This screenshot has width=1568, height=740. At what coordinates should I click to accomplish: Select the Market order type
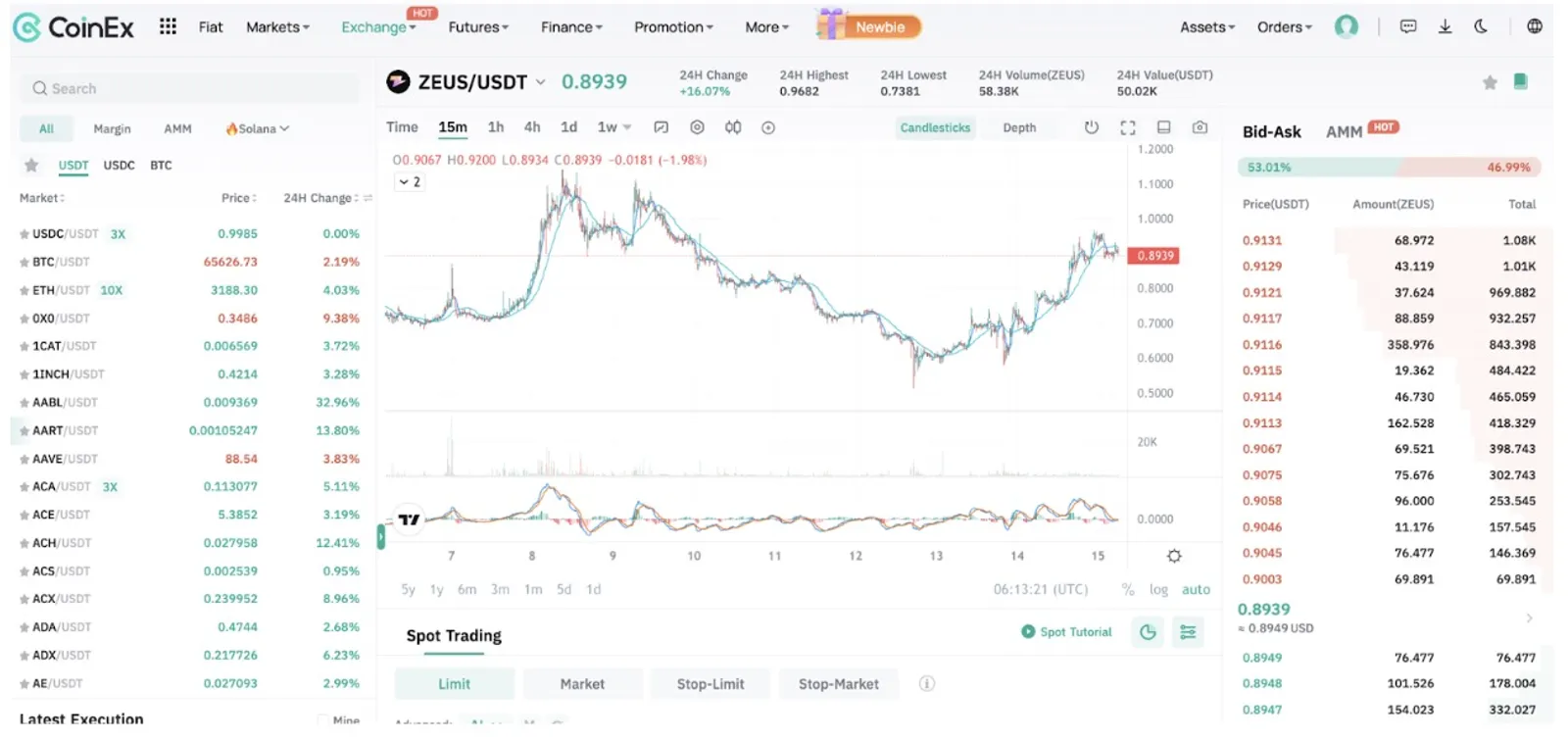pos(582,684)
